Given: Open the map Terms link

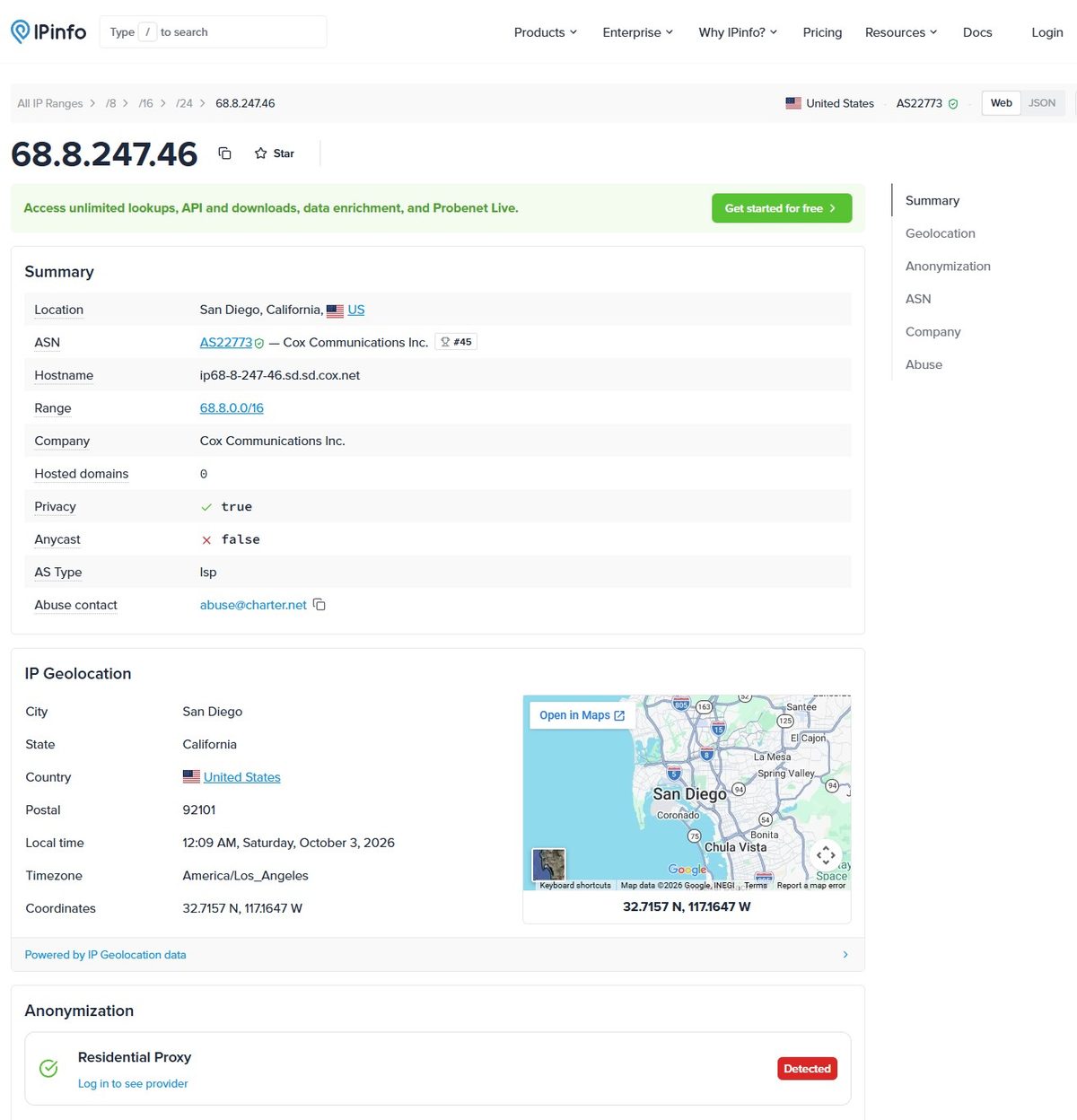Looking at the screenshot, I should (756, 886).
